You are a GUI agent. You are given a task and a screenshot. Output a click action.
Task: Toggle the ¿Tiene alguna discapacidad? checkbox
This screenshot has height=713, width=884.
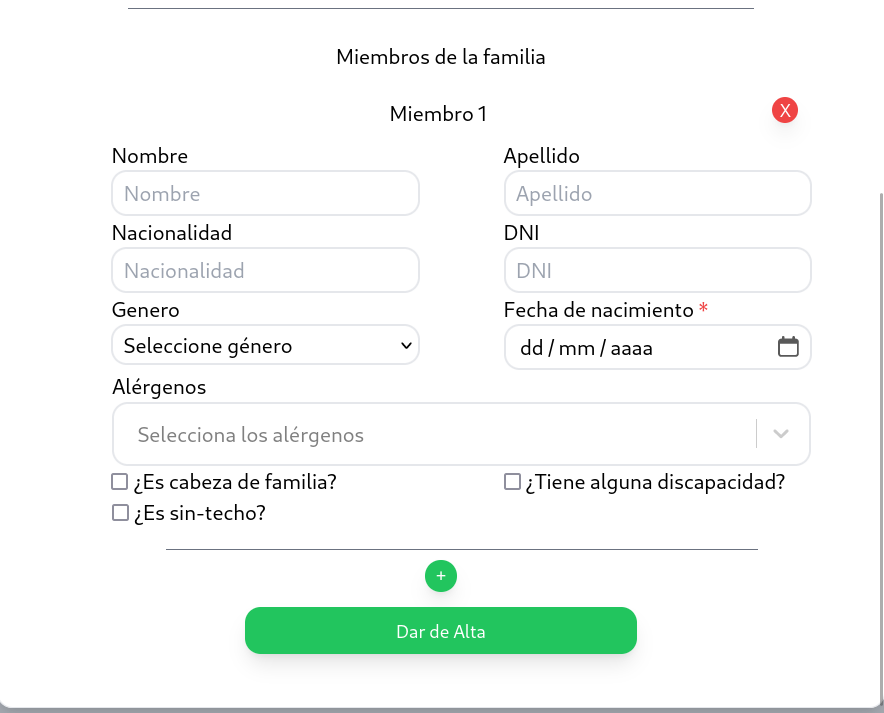[512, 482]
